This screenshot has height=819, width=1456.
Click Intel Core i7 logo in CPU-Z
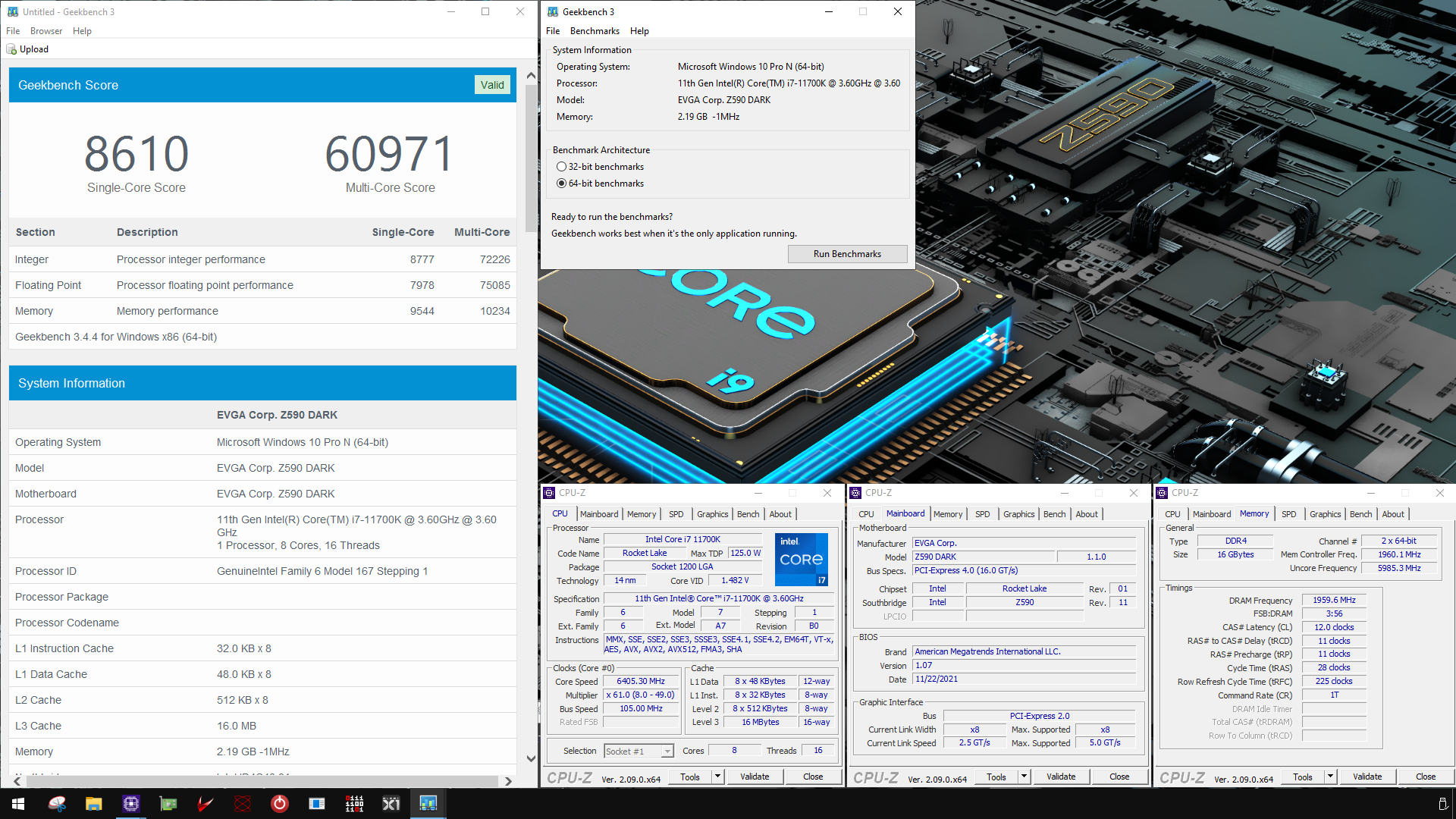tap(802, 560)
